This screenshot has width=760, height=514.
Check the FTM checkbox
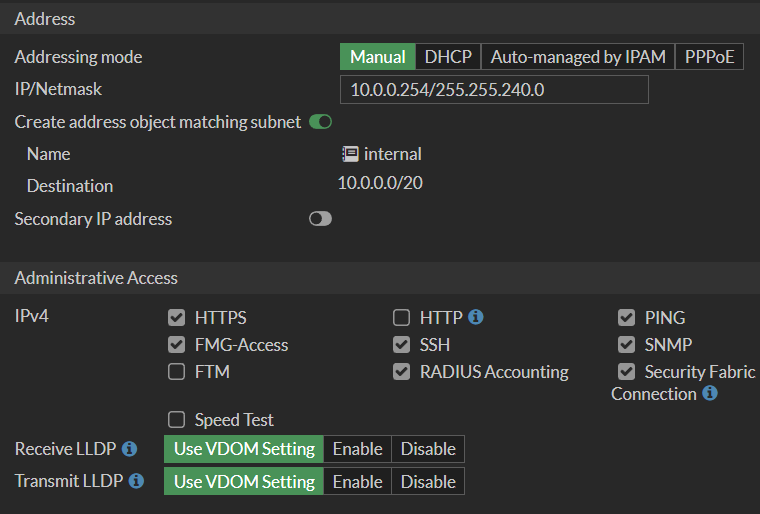click(x=177, y=372)
